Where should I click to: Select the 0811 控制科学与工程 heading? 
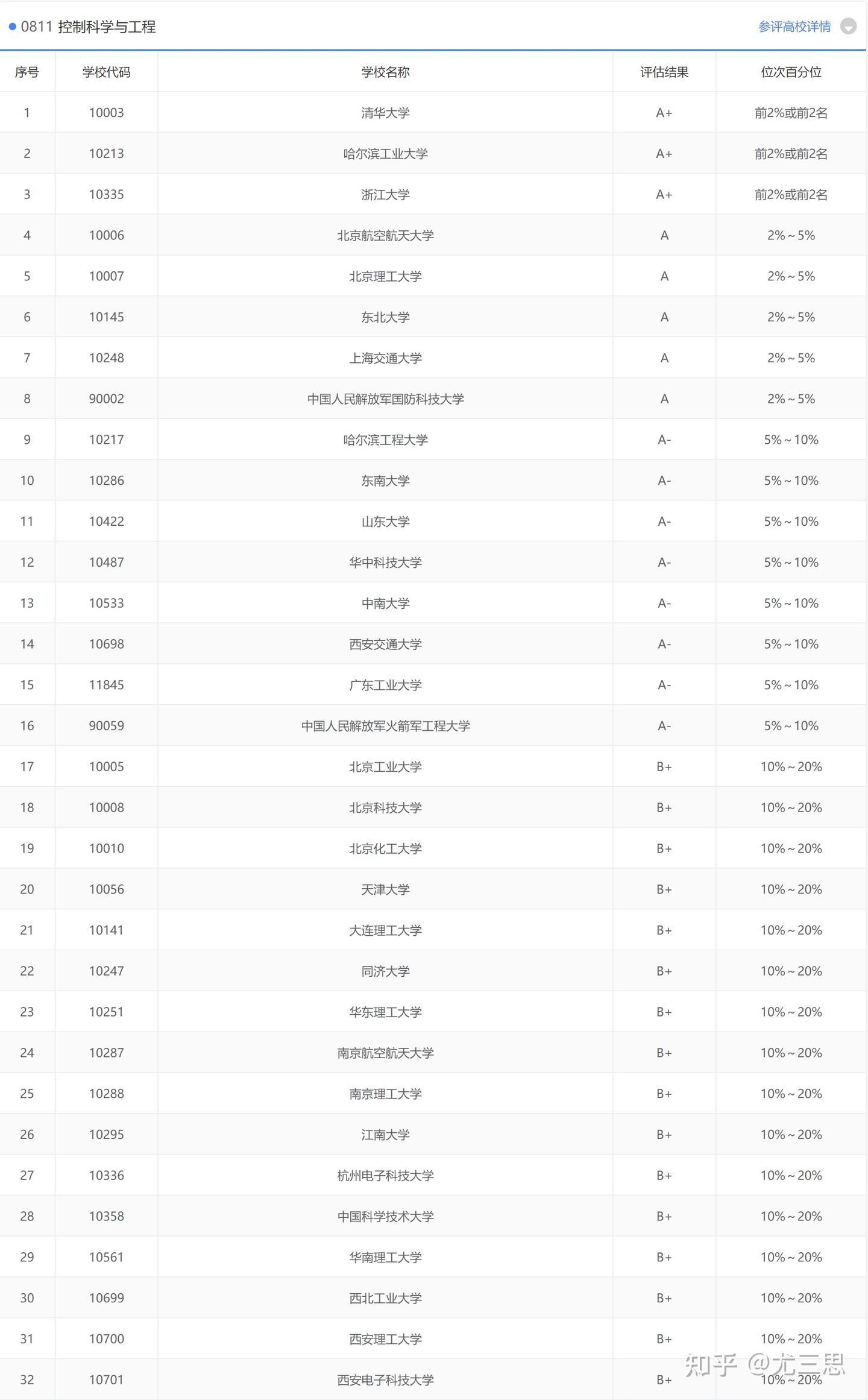pyautogui.click(x=89, y=27)
